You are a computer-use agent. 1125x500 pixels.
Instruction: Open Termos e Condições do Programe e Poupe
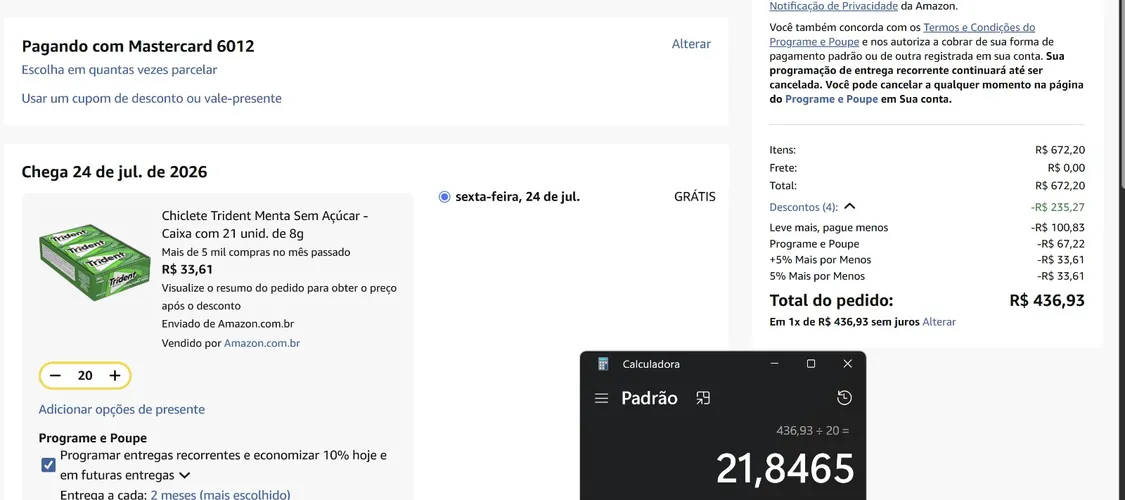pos(903,34)
